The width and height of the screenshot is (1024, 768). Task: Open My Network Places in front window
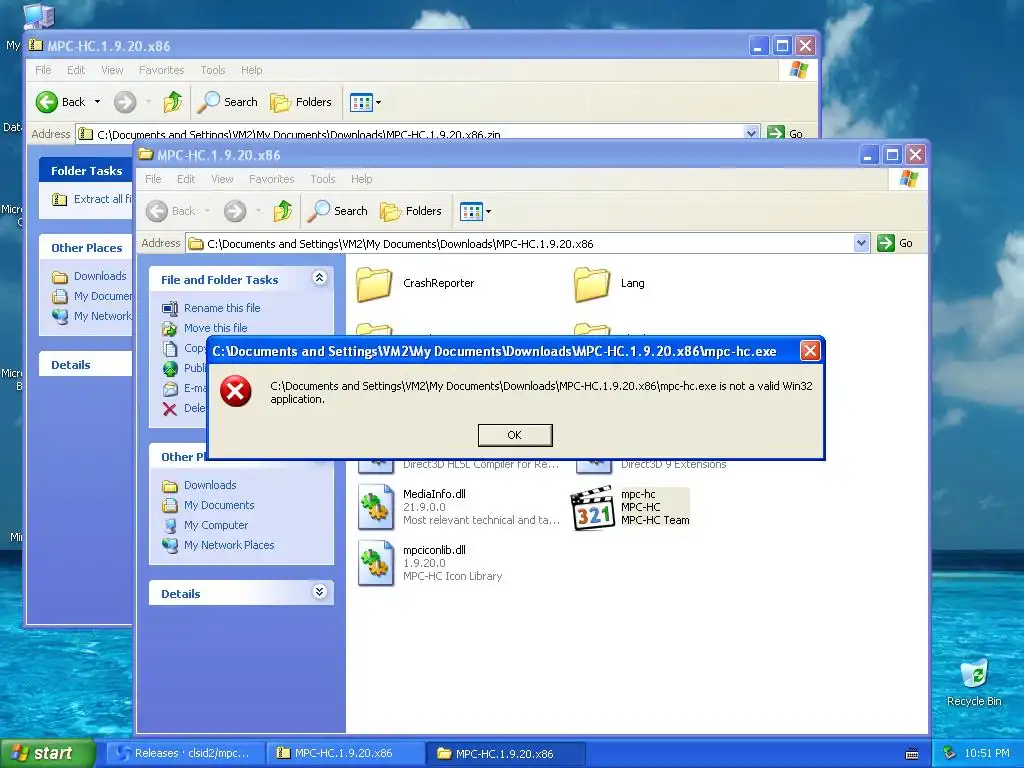point(229,545)
